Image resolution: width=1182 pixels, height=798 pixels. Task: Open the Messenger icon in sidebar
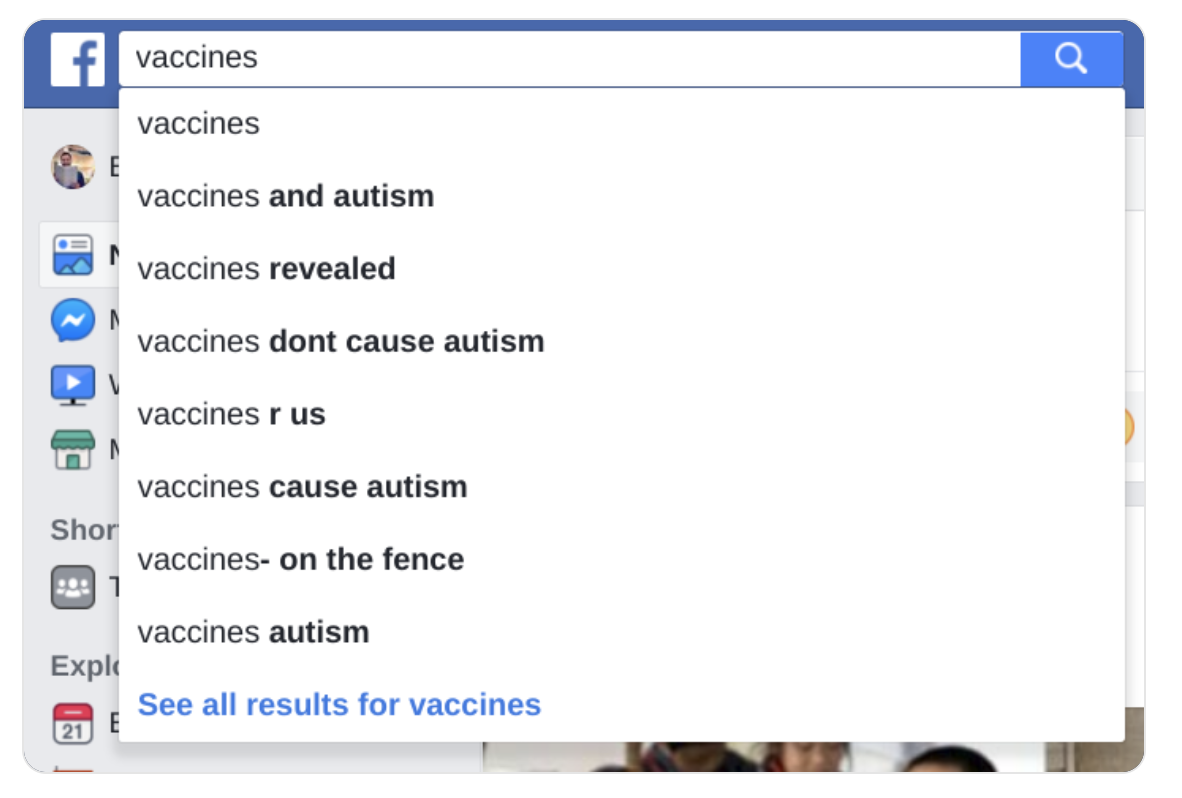[x=73, y=321]
